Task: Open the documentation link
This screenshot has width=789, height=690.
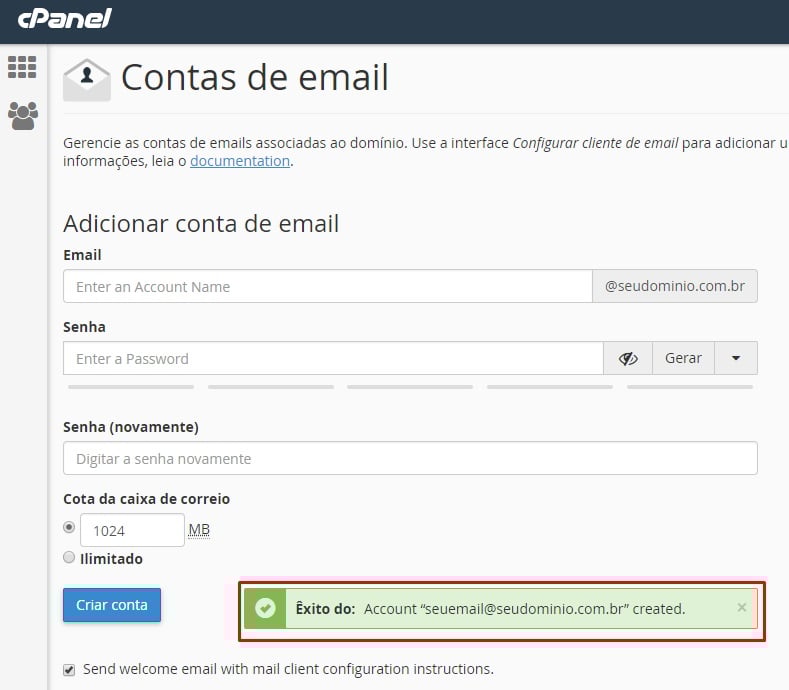Action: click(240, 161)
